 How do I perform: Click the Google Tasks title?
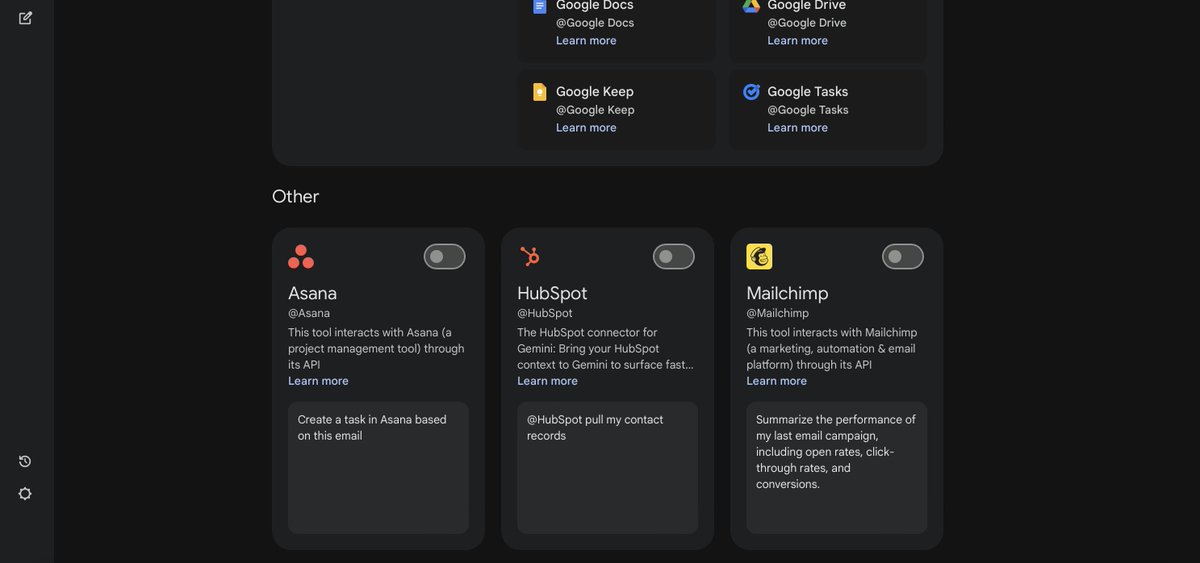(x=808, y=92)
